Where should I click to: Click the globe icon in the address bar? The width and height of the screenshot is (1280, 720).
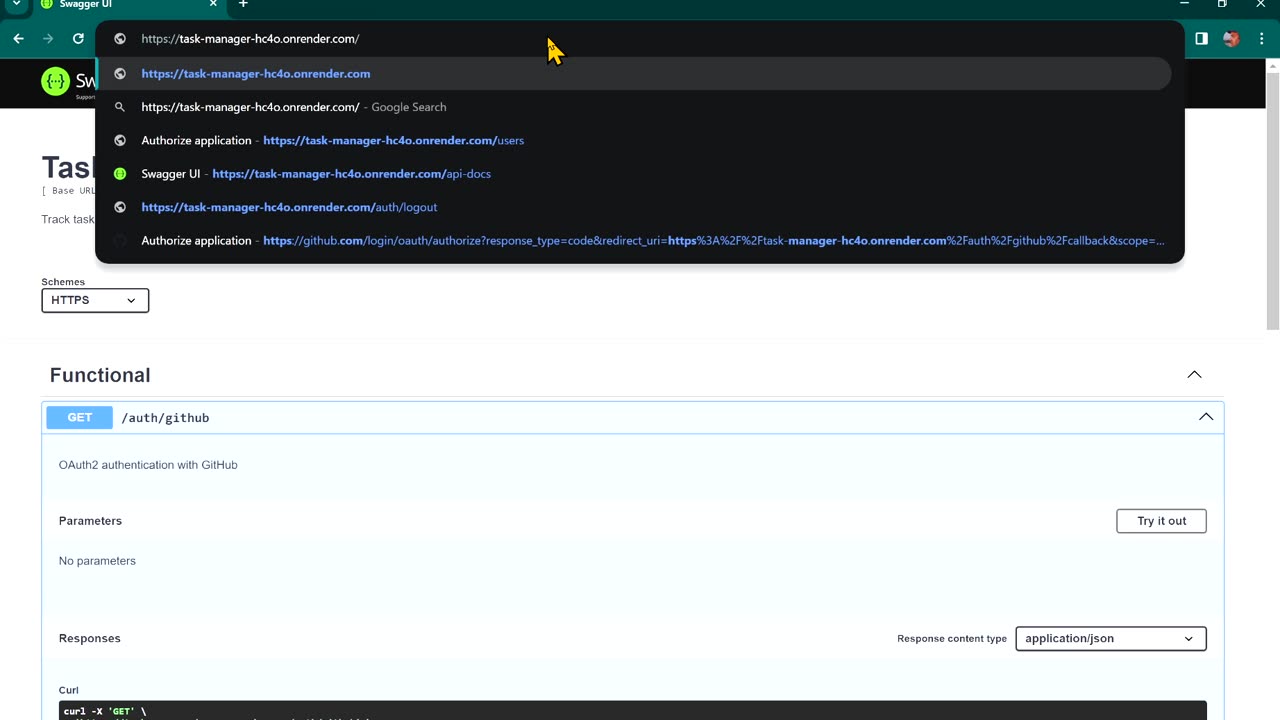(120, 39)
